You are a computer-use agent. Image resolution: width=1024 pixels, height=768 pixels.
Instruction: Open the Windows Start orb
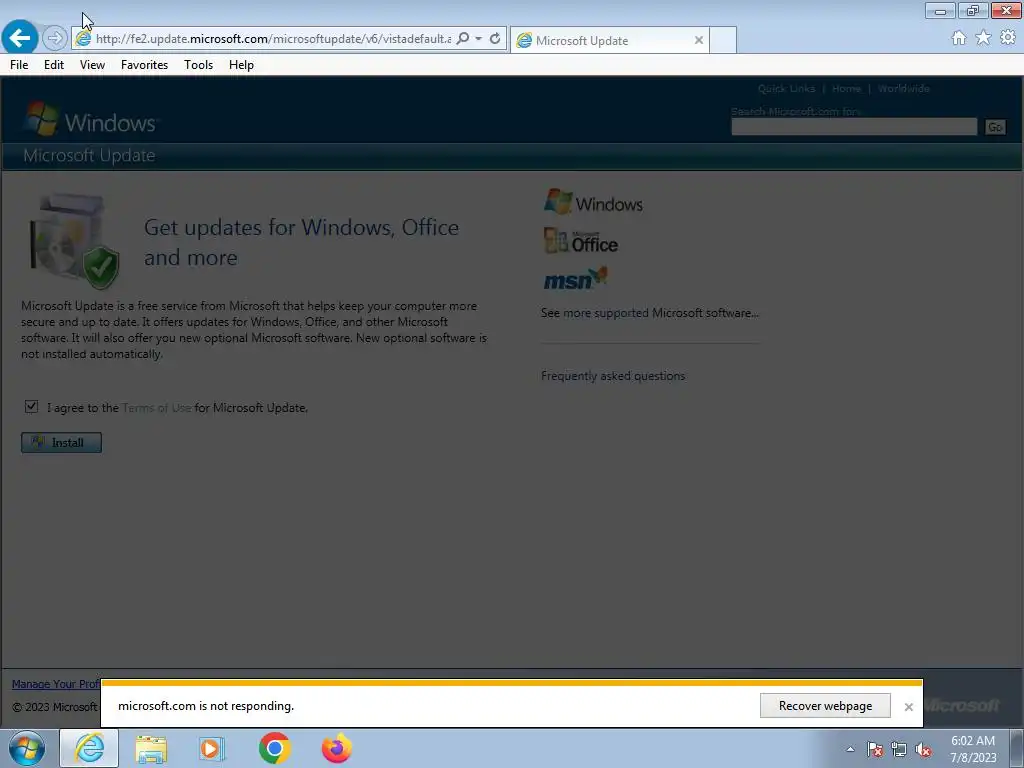27,748
